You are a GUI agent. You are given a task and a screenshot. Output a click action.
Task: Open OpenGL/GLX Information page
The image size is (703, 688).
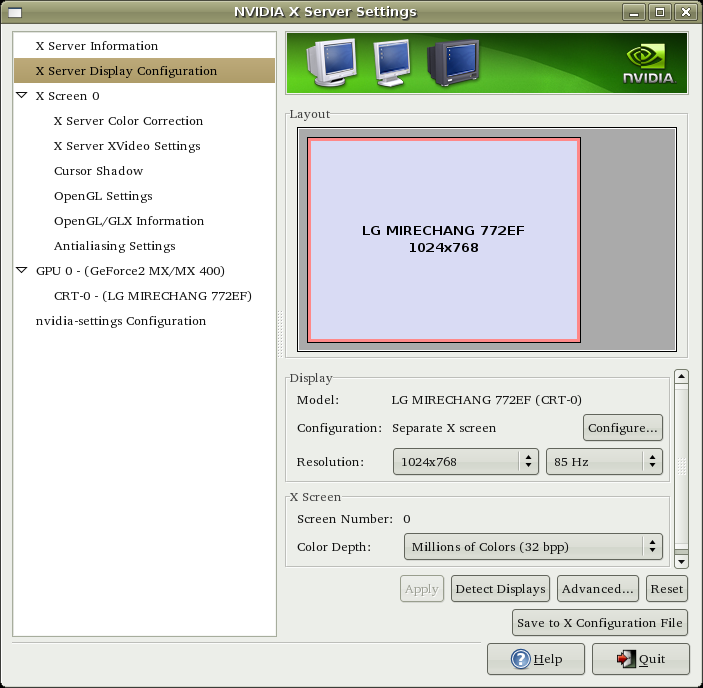pyautogui.click(x=144, y=221)
